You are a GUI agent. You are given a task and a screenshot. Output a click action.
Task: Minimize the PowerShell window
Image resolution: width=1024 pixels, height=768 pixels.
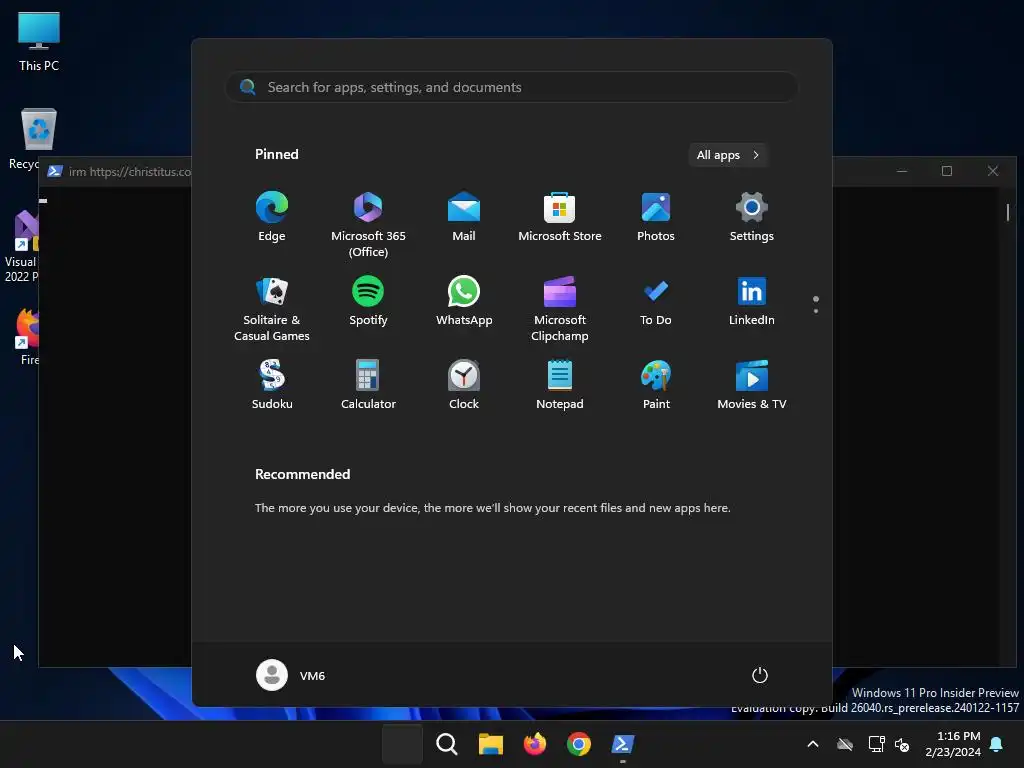coord(902,171)
